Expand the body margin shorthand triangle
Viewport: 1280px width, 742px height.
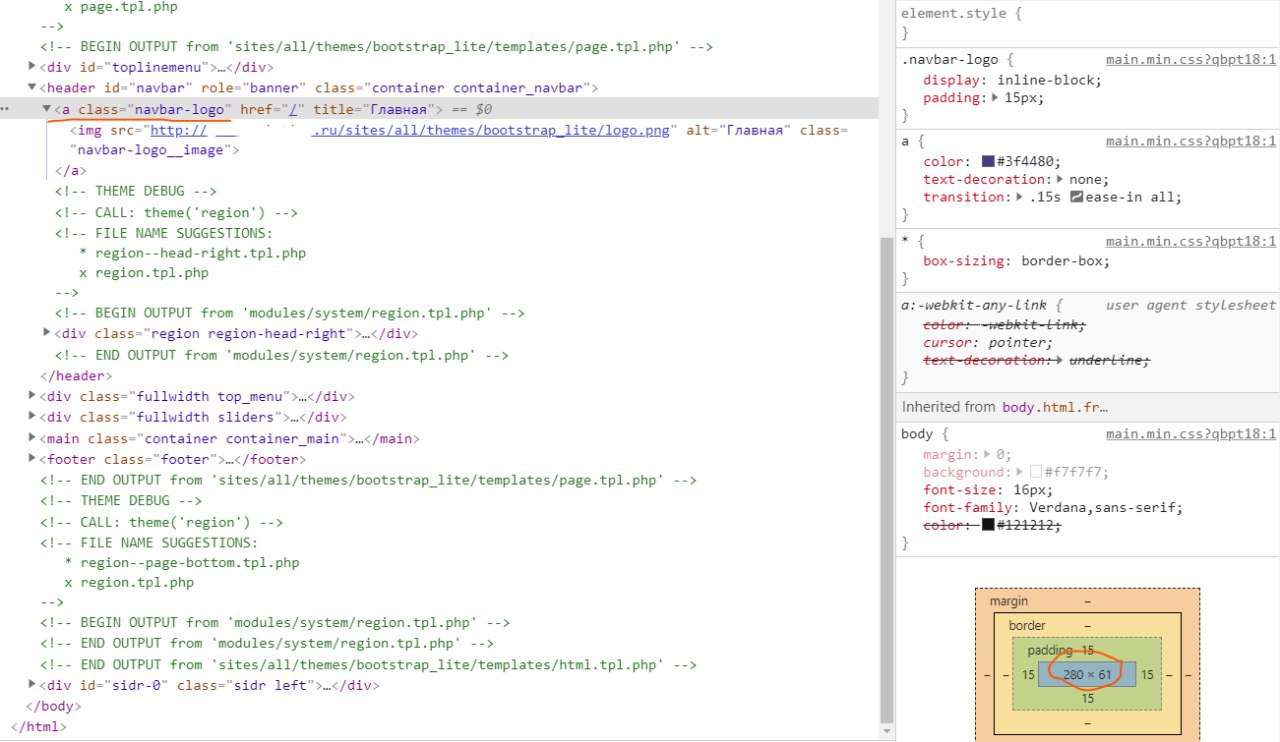988,454
